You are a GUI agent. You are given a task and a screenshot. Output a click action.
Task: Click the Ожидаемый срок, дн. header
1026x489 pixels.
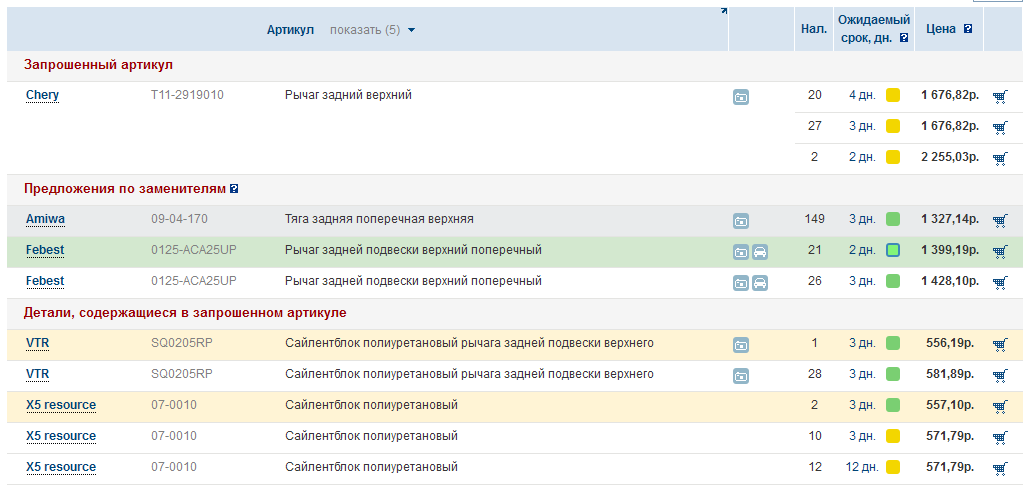[x=874, y=29]
